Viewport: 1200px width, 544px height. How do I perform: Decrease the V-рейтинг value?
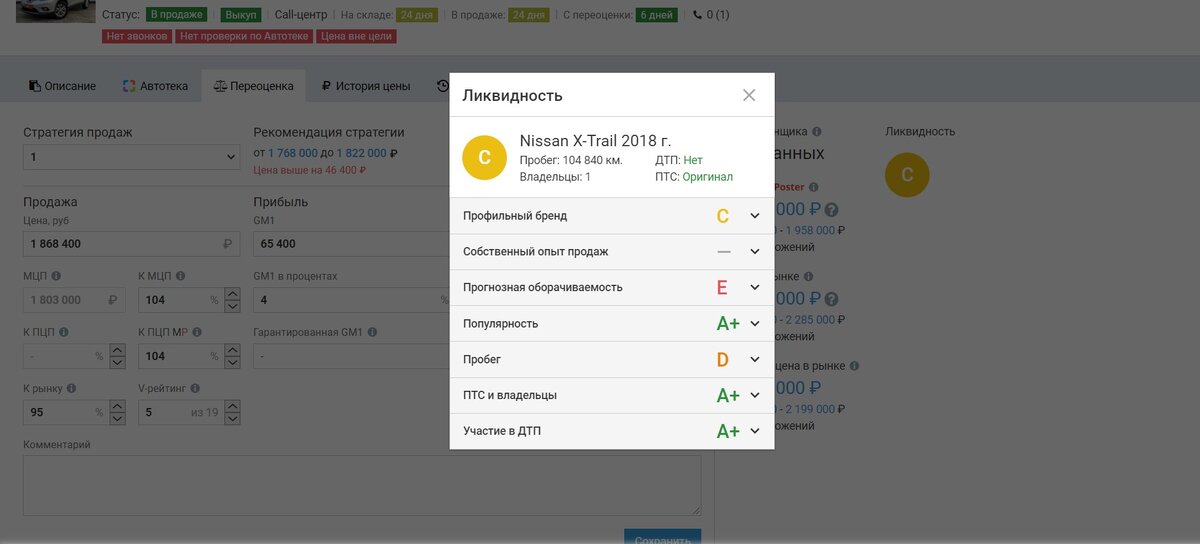pos(232,418)
